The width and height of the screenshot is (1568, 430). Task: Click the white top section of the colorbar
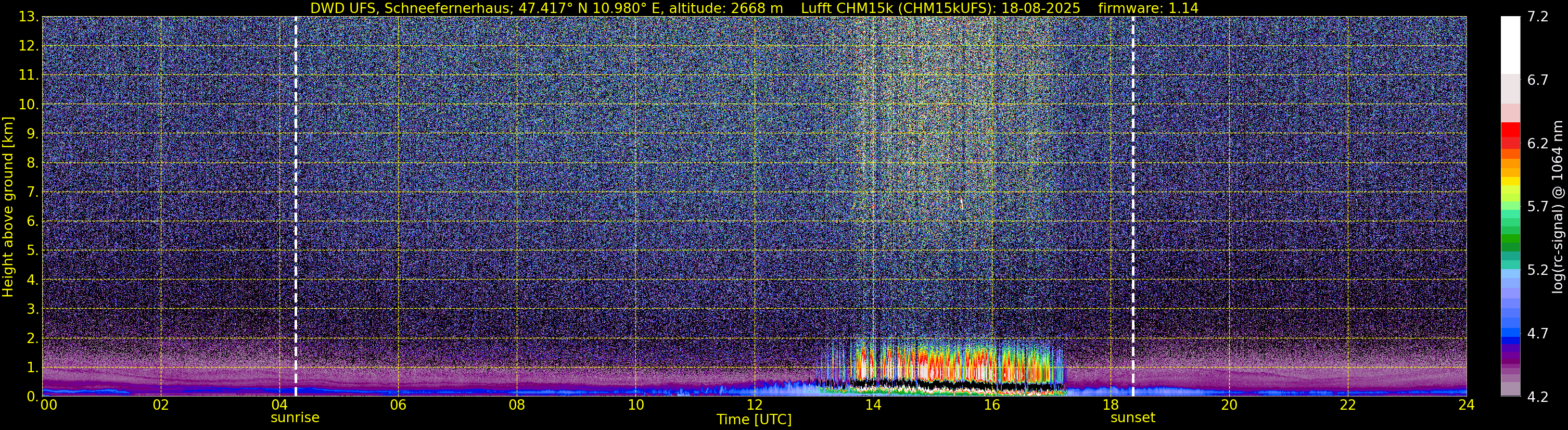point(1510,45)
